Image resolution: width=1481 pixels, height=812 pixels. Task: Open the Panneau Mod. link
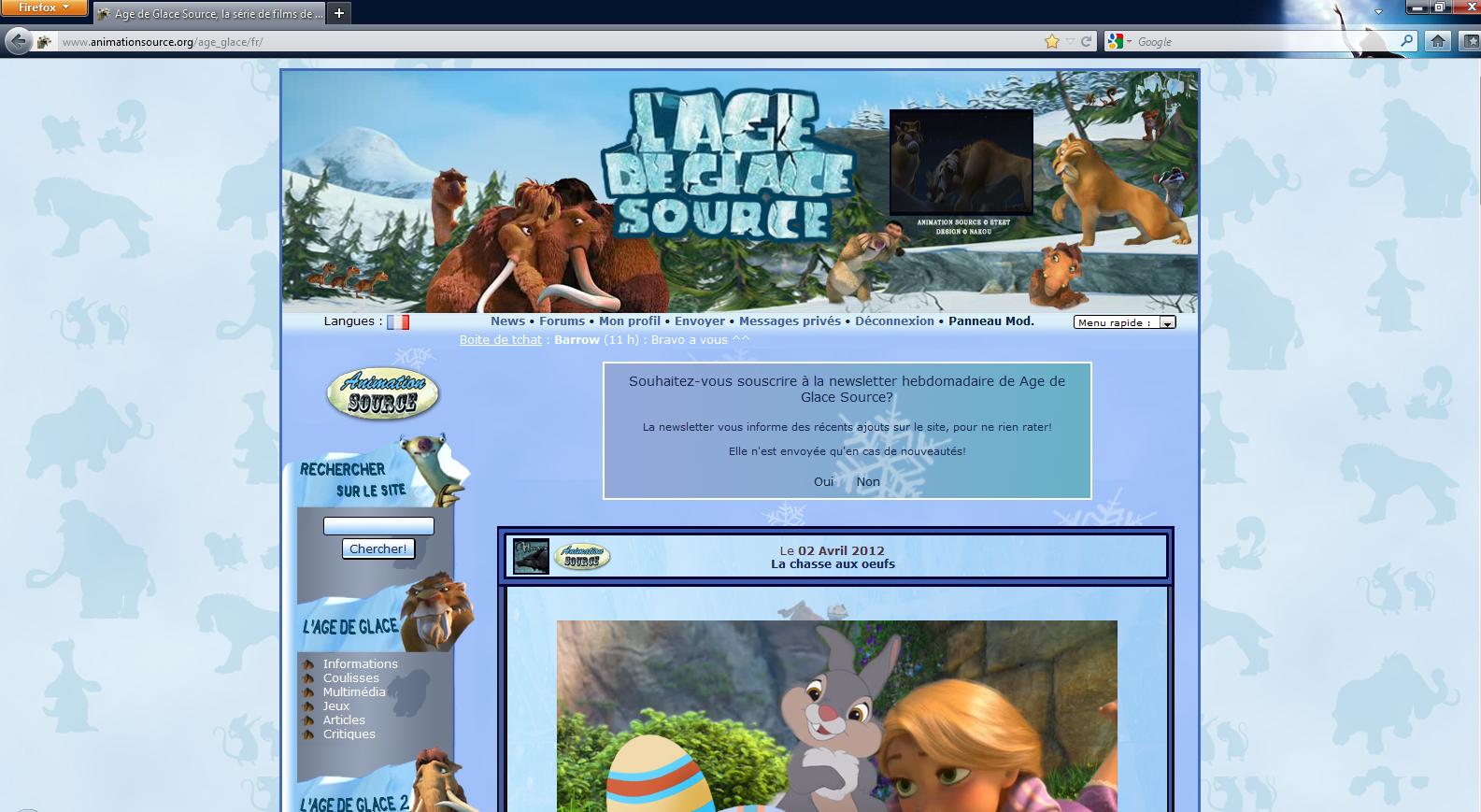991,321
